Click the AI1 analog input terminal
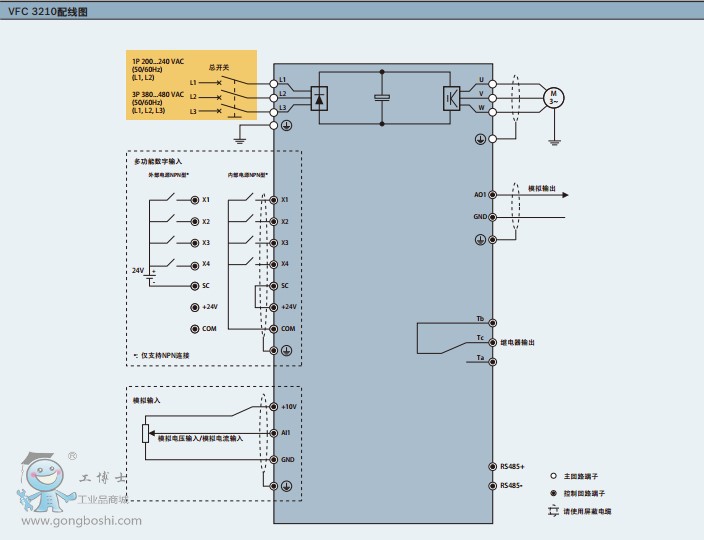 (274, 433)
